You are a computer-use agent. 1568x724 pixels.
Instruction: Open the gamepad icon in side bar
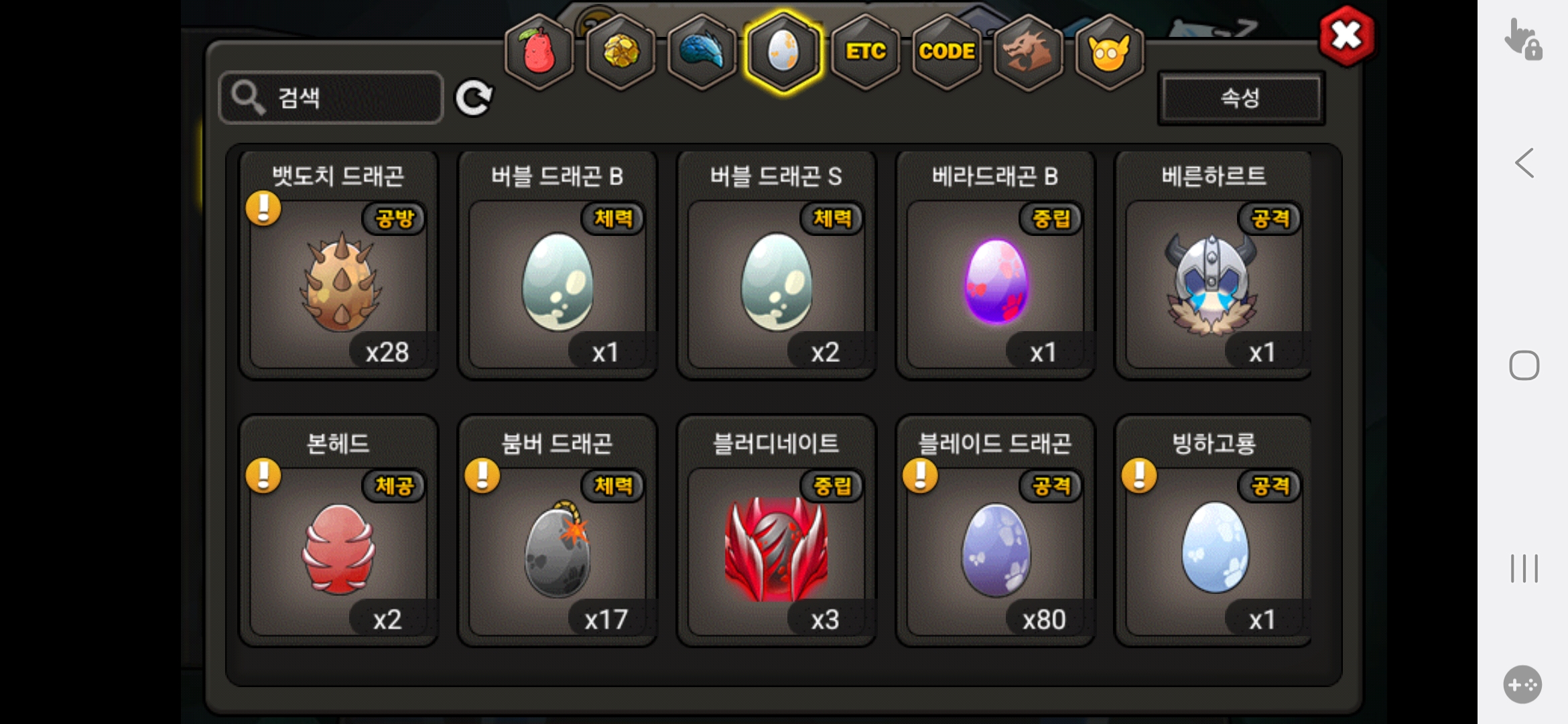(1522, 684)
